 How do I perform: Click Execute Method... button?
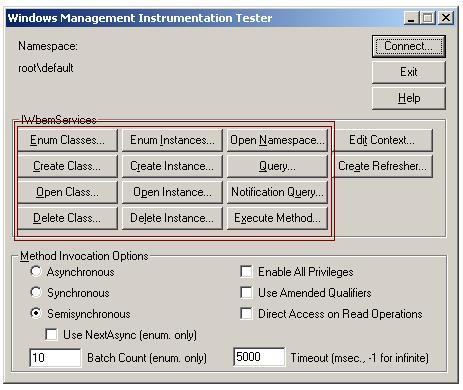[x=277, y=218]
